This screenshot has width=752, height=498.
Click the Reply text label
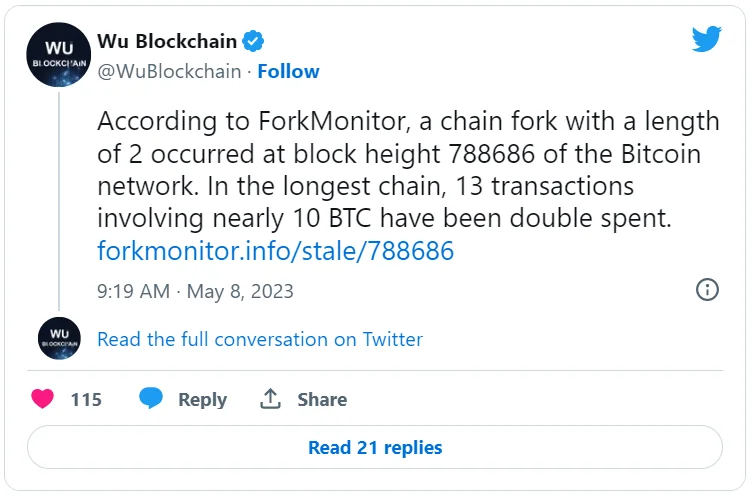click(202, 399)
